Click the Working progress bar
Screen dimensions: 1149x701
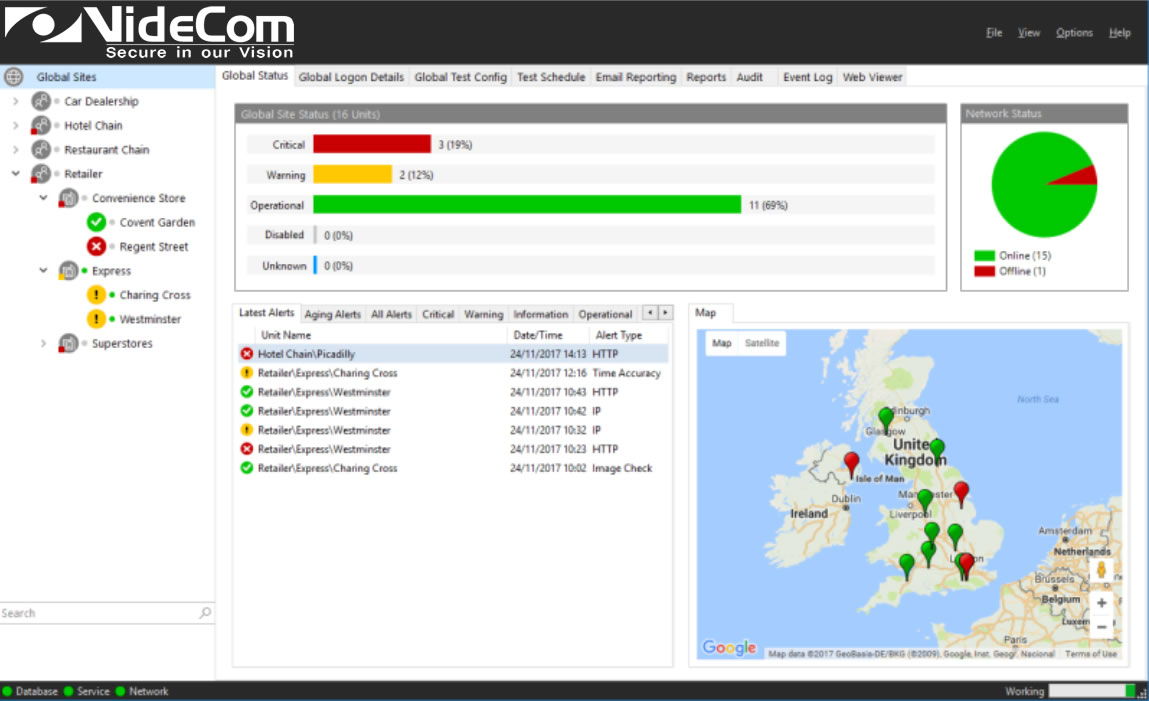1092,691
